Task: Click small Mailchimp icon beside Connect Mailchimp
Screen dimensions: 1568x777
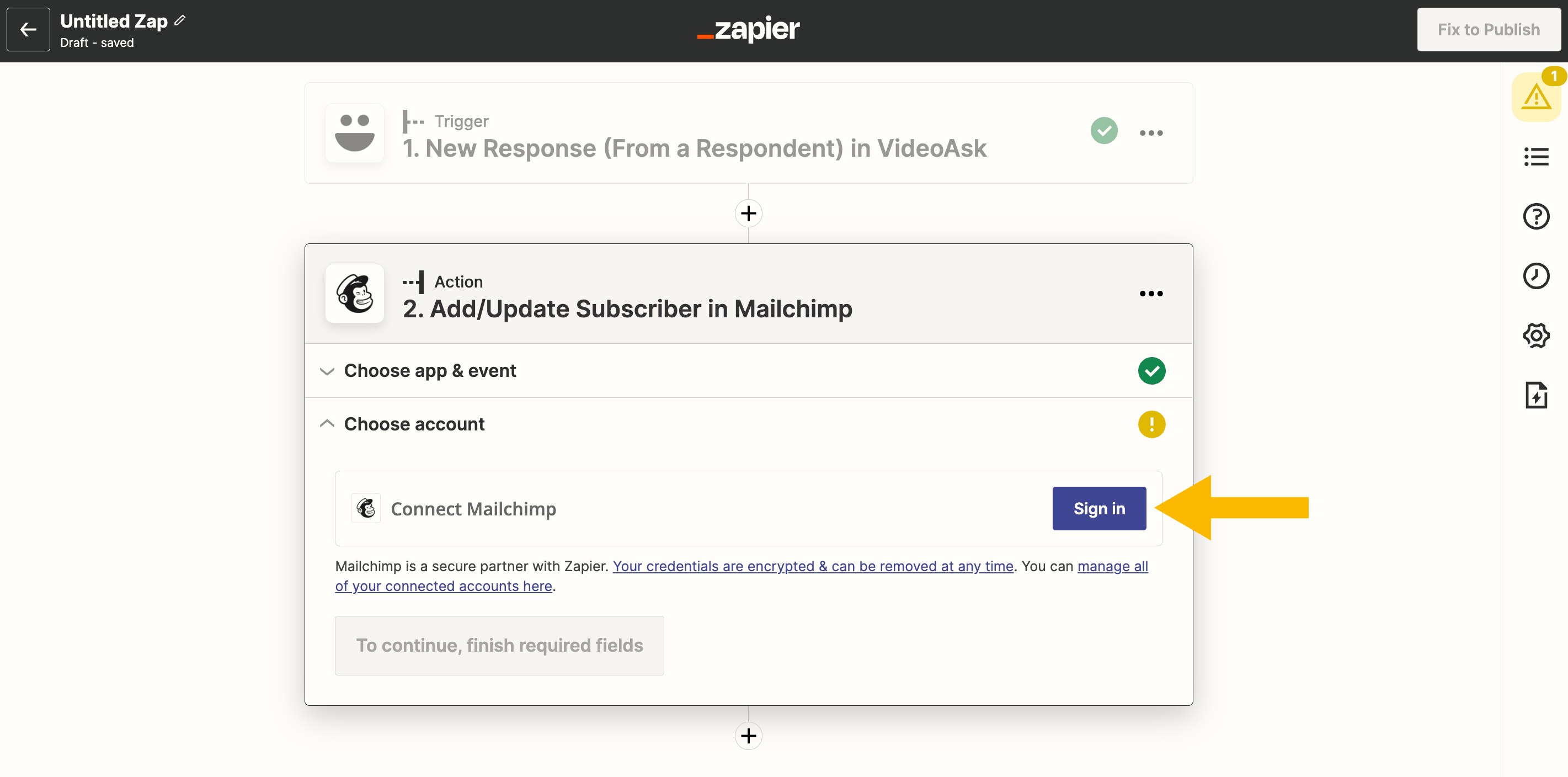Action: point(366,508)
